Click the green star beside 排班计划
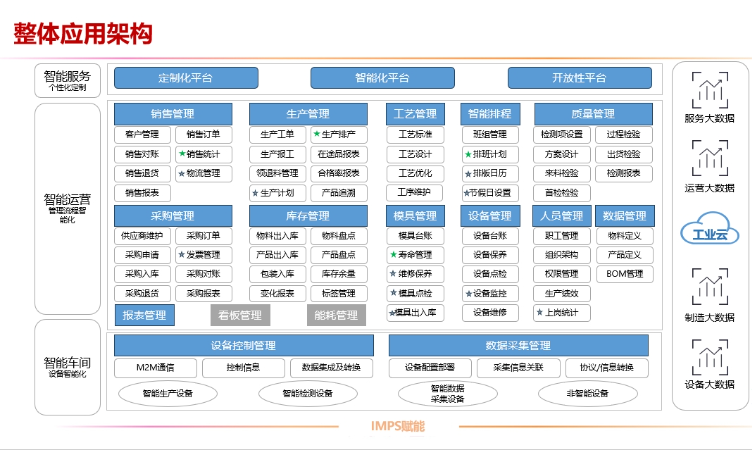The image size is (752, 450). (468, 154)
